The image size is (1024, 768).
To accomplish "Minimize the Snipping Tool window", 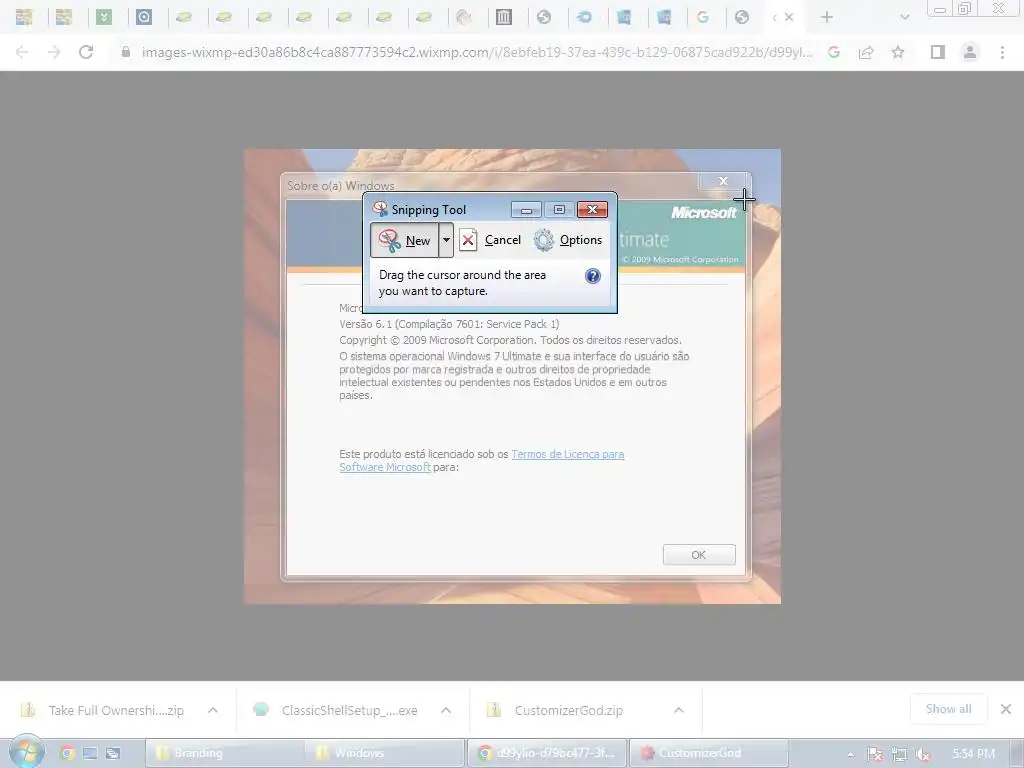I will click(x=526, y=209).
